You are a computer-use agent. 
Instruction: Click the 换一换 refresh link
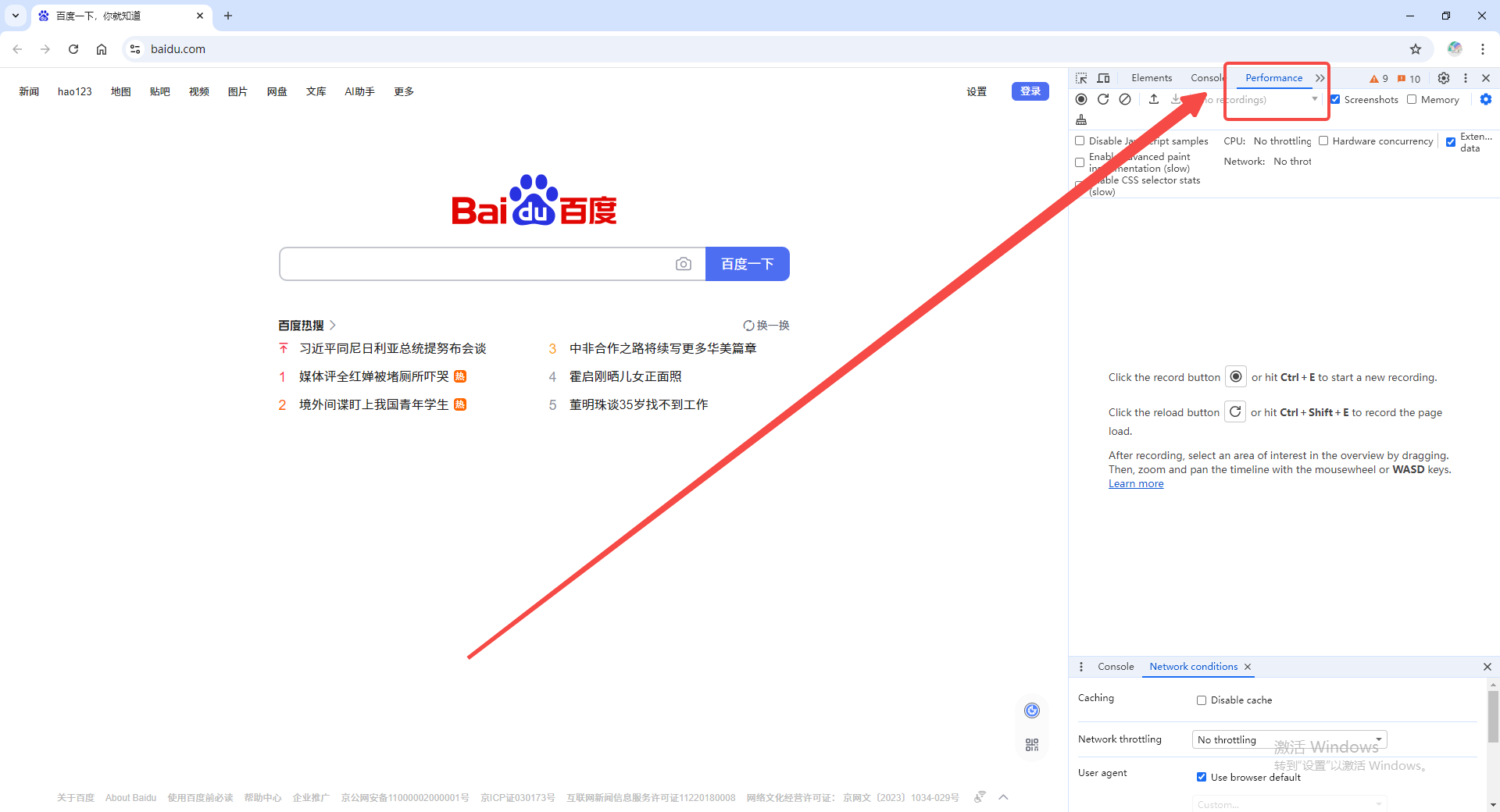766,326
